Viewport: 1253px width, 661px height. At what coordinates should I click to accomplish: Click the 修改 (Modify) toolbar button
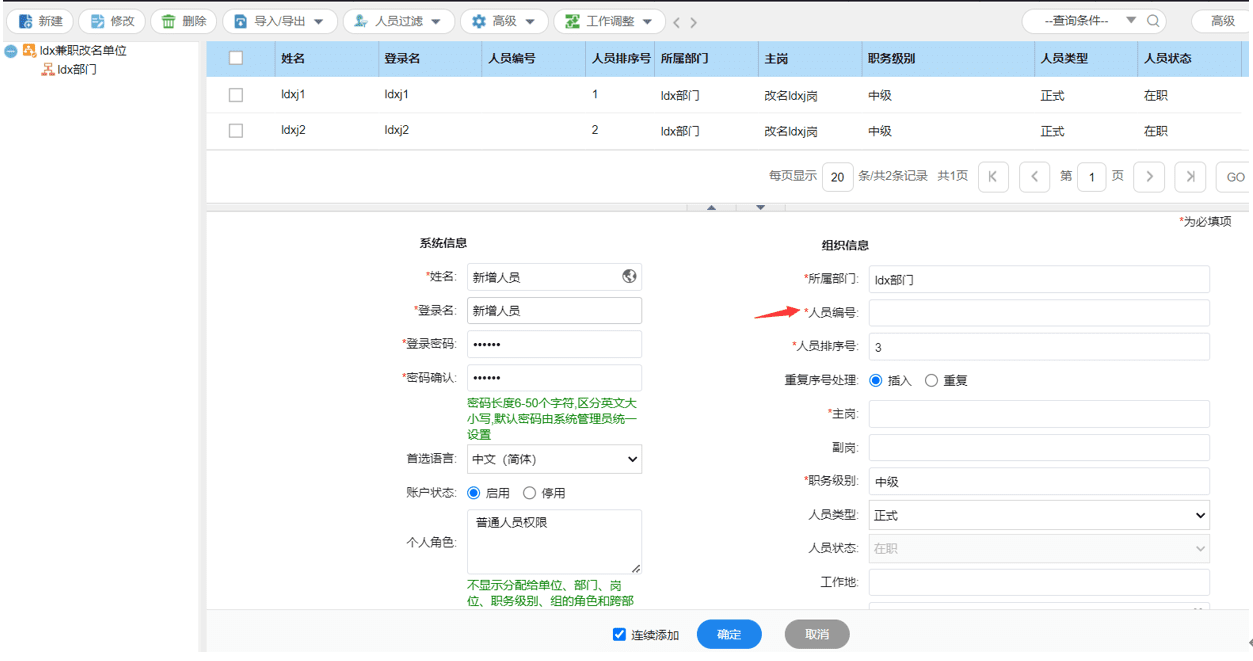[x=112, y=21]
